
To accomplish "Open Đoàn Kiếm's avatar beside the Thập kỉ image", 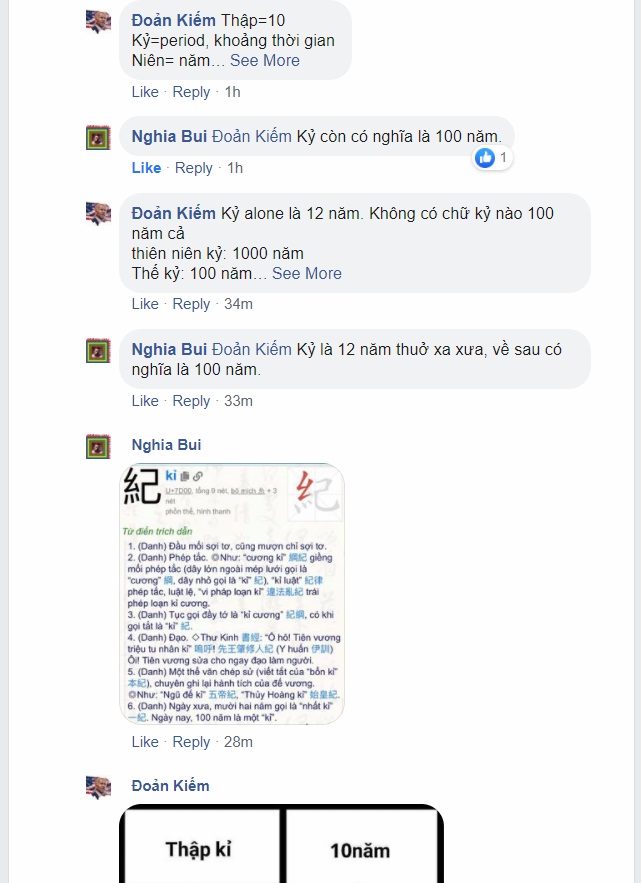I will 98,787.
